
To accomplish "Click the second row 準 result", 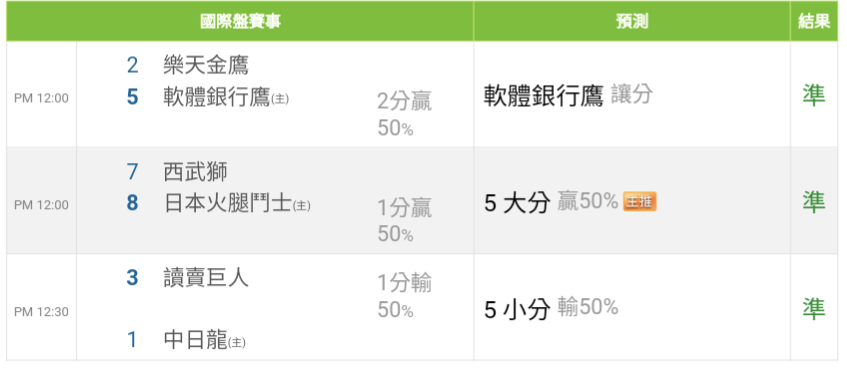I will tap(814, 202).
